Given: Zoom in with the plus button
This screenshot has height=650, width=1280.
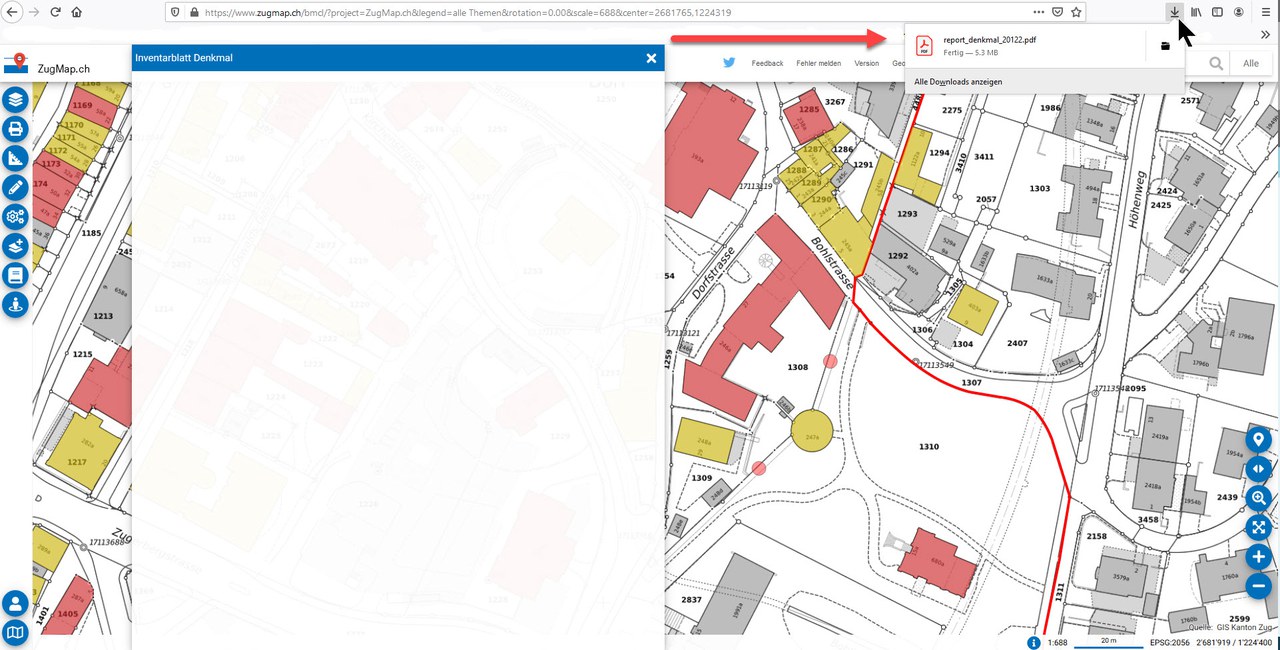Looking at the screenshot, I should 1258,557.
